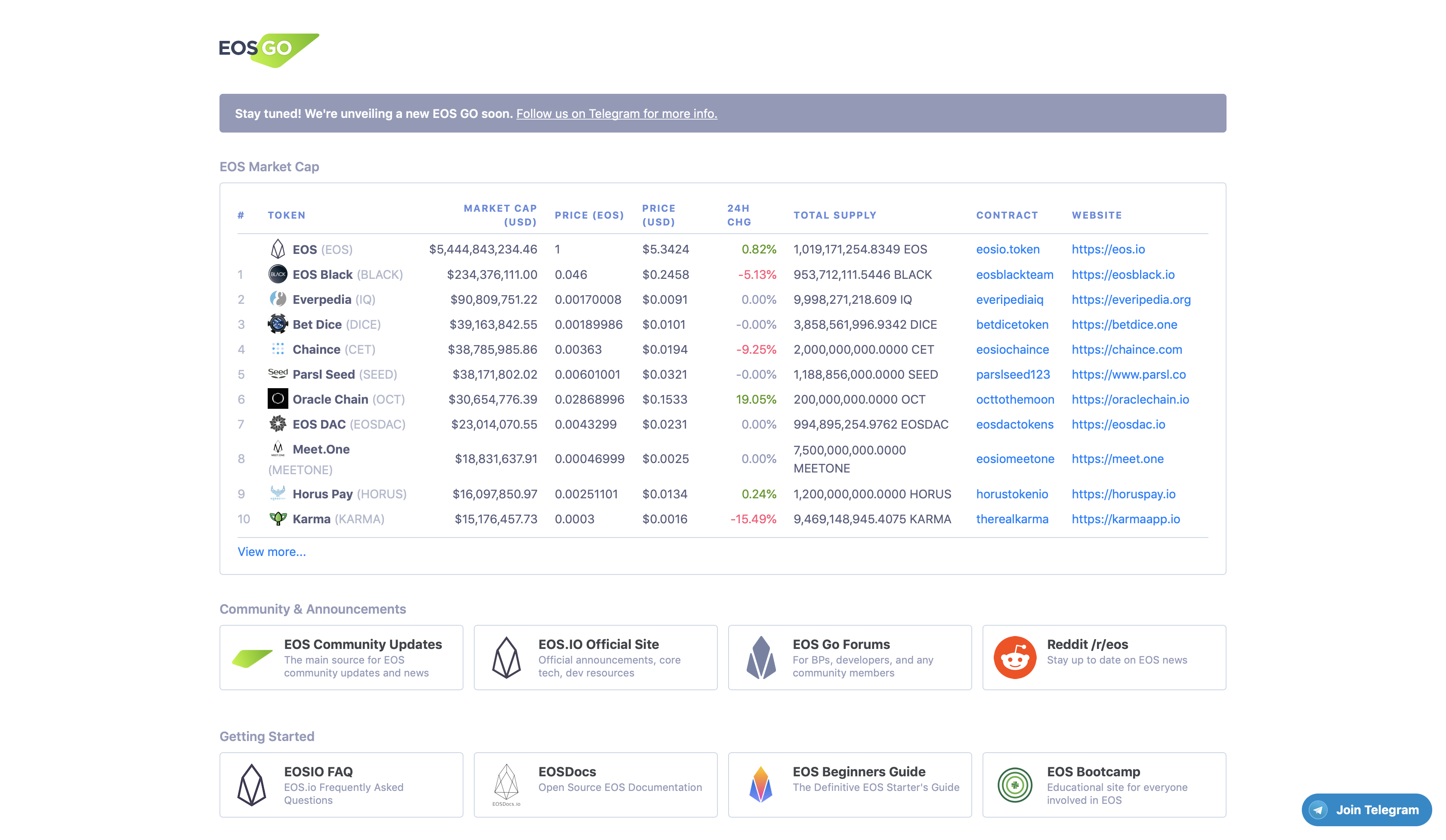1446x840 pixels.
Task: Open the Join Telegram button
Action: 1367,810
